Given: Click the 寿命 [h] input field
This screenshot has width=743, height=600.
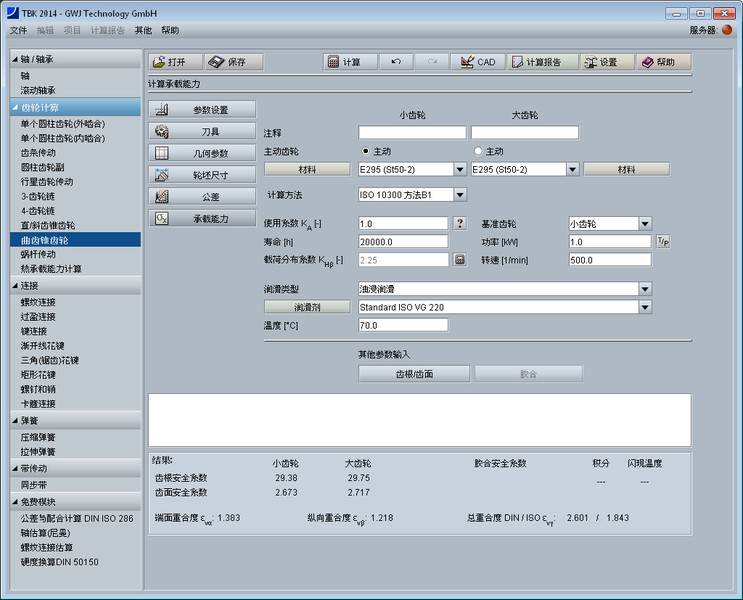Looking at the screenshot, I should [402, 242].
